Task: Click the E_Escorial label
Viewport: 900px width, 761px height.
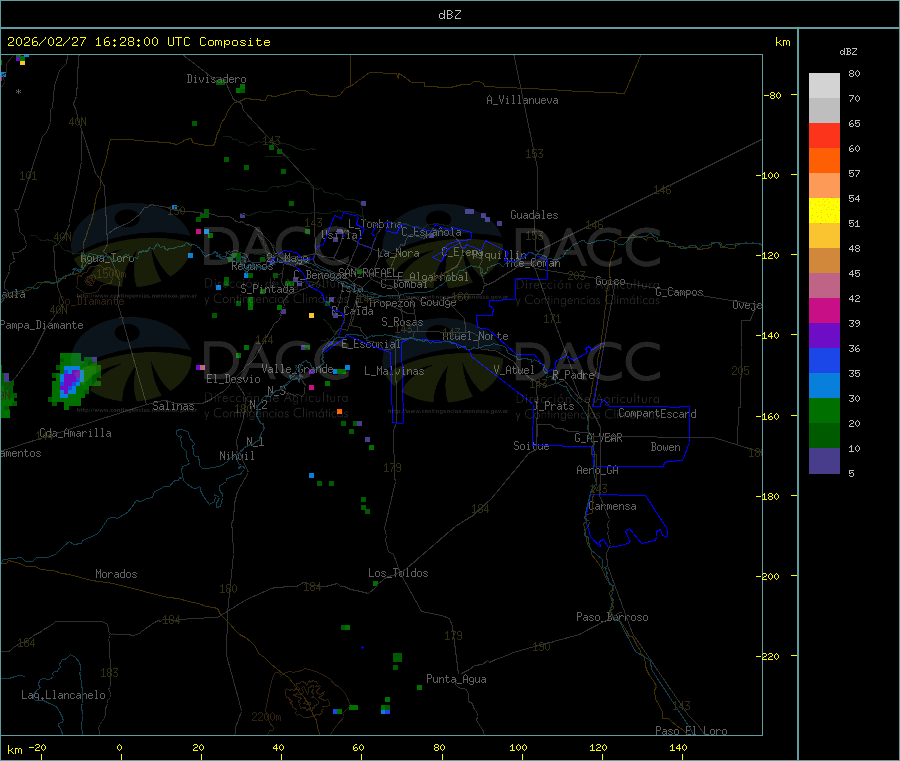Action: point(370,344)
